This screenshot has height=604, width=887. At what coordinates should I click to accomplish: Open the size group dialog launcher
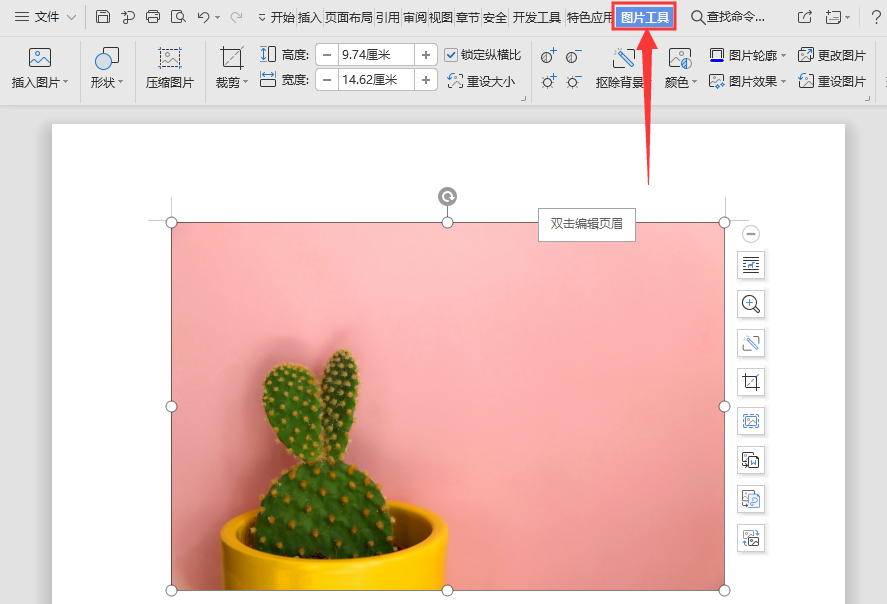pyautogui.click(x=523, y=98)
